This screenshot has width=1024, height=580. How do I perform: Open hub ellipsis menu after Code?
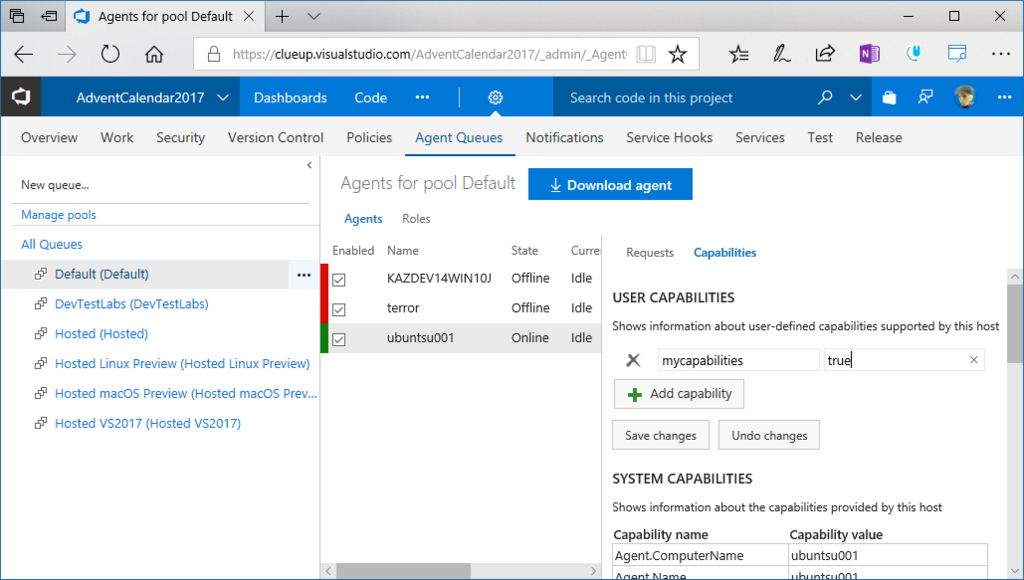pos(423,97)
